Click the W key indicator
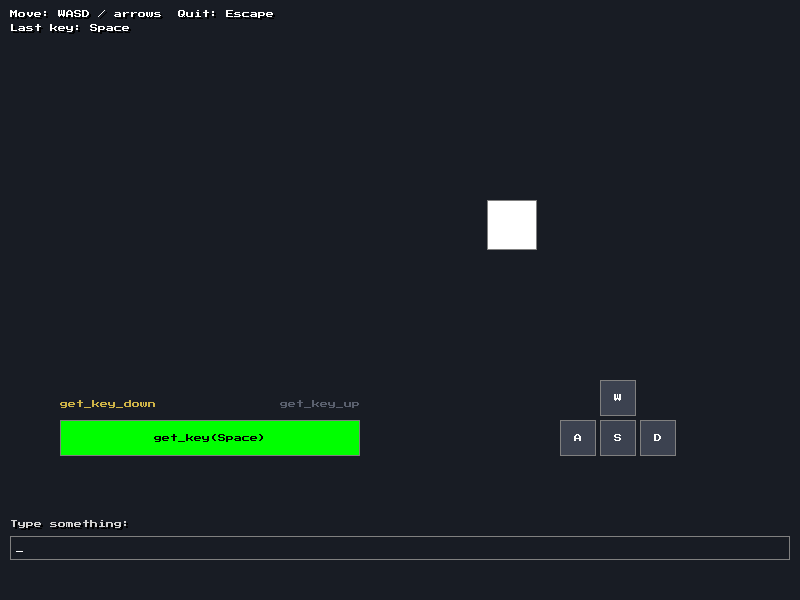Image resolution: width=800 pixels, height=600 pixels. tap(617, 398)
